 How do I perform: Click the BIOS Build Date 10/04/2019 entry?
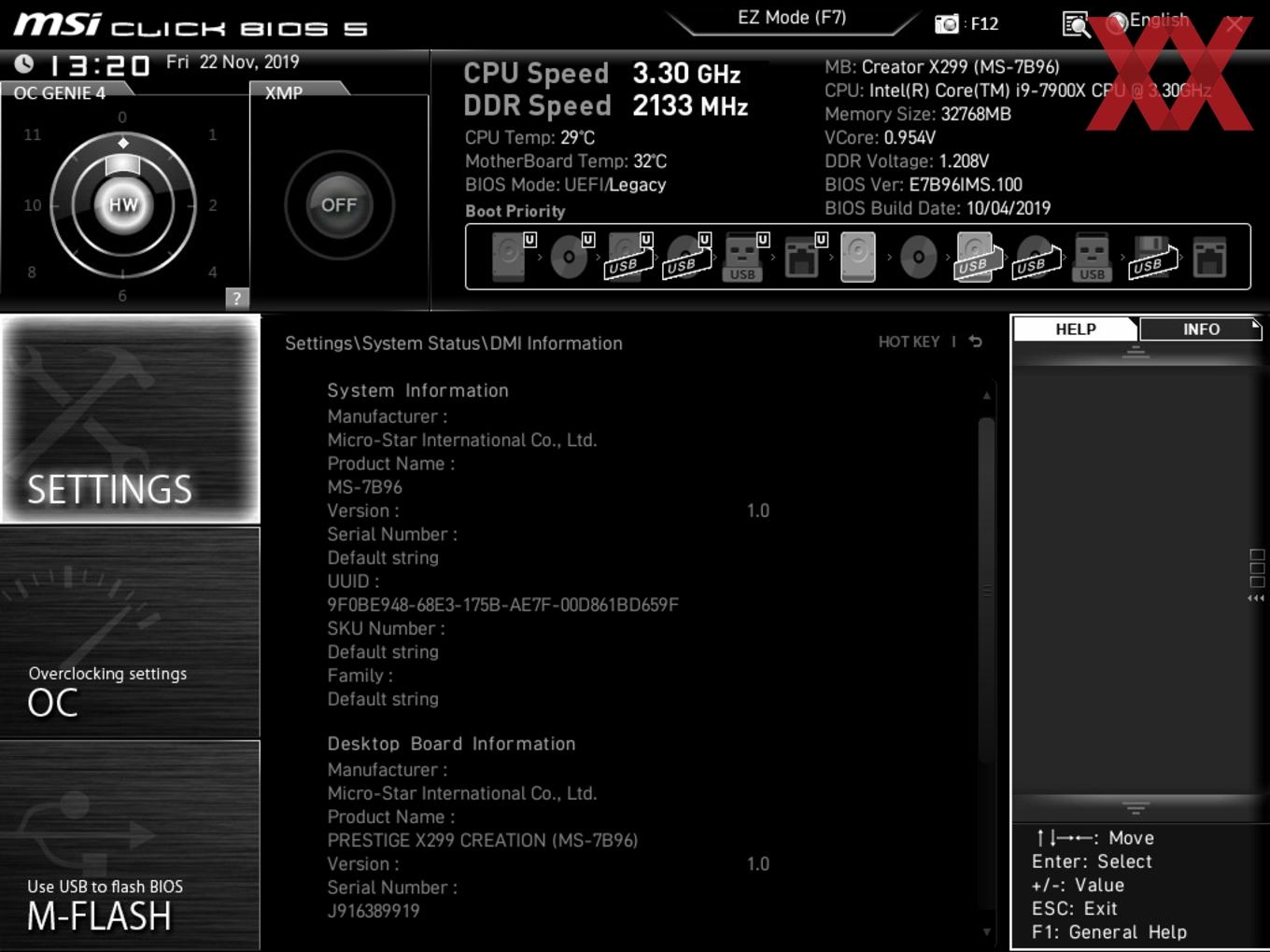point(938,208)
